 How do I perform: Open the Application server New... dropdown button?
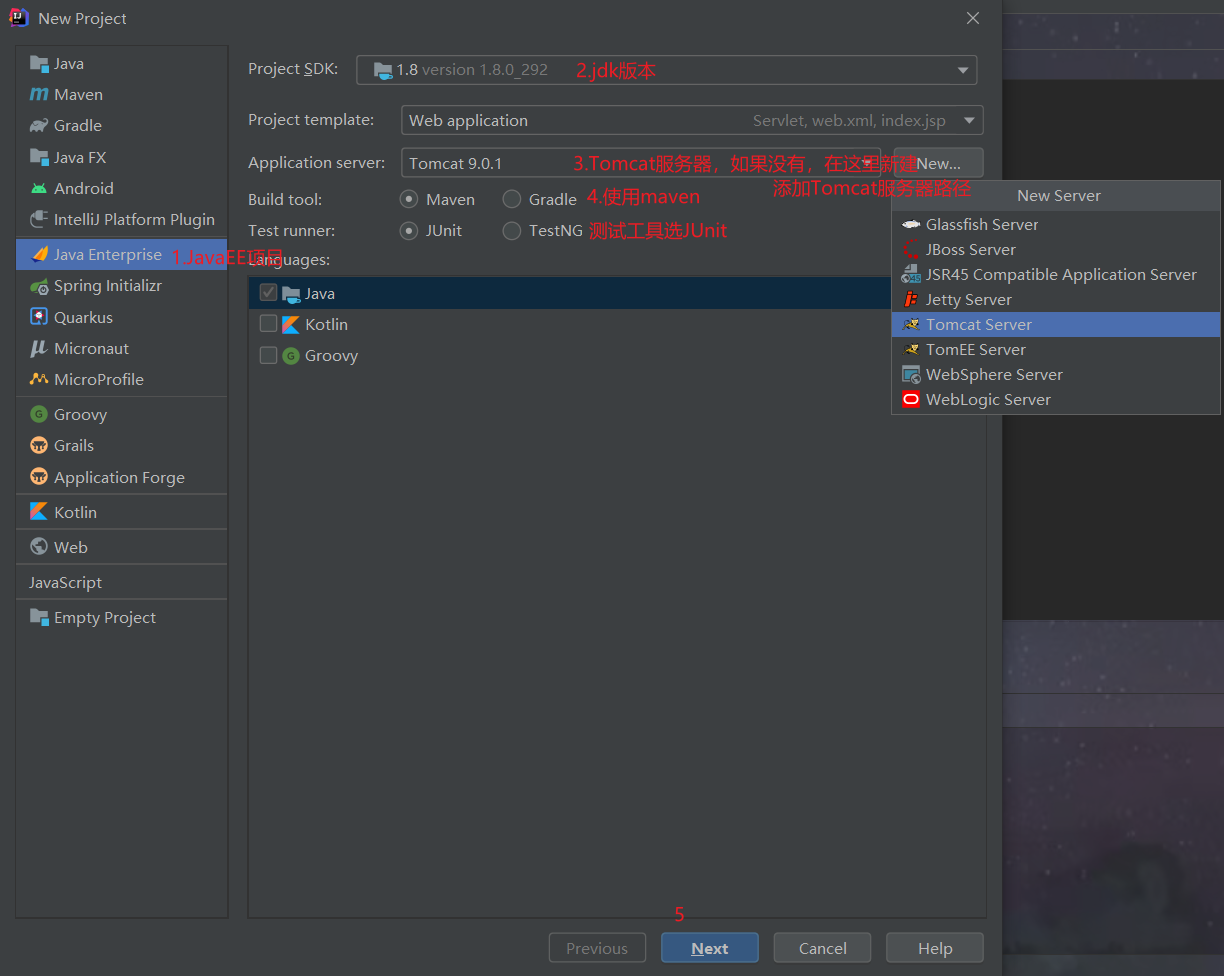(x=940, y=162)
